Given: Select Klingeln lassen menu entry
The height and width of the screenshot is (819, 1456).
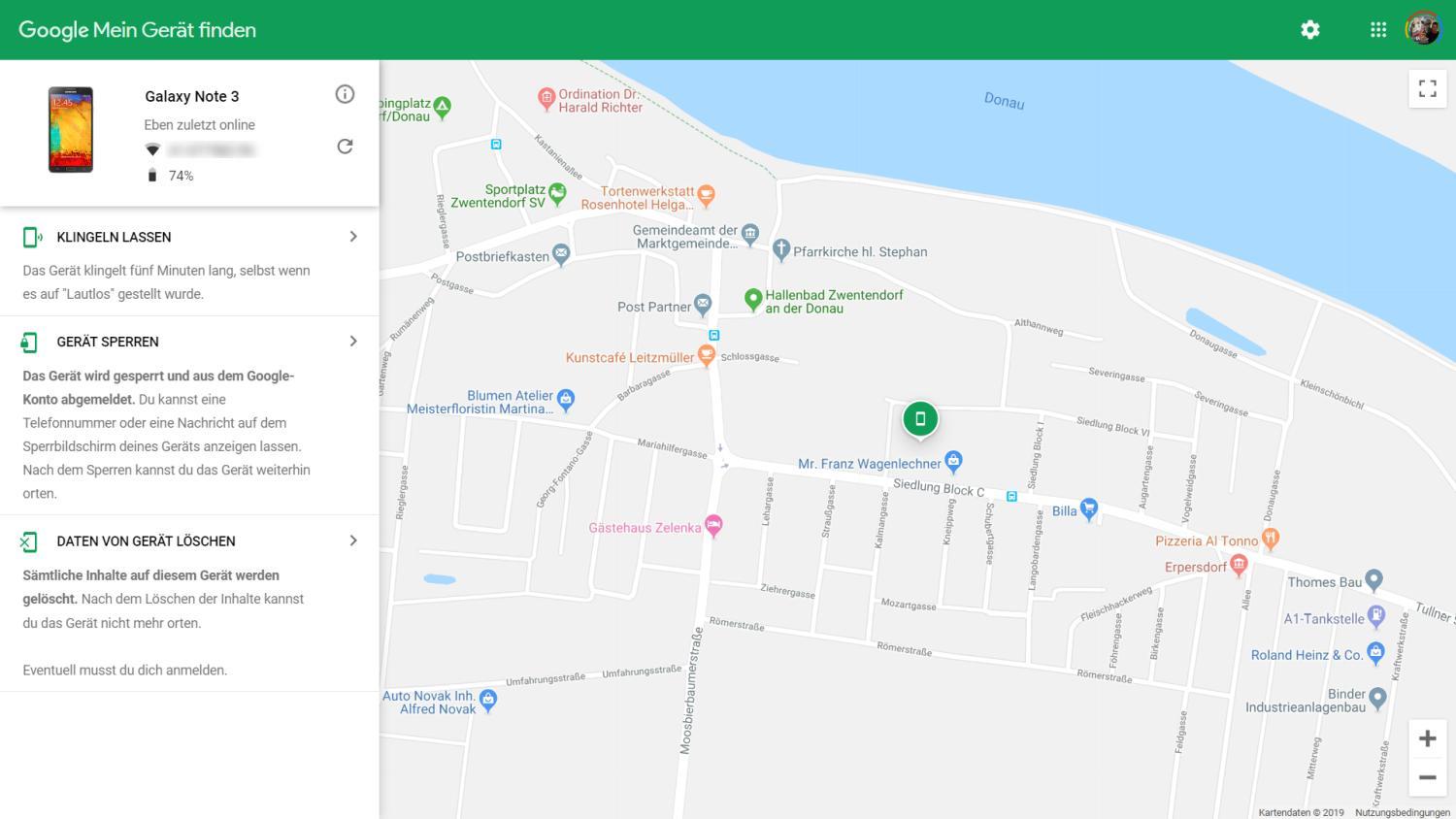Looking at the screenshot, I should point(114,237).
